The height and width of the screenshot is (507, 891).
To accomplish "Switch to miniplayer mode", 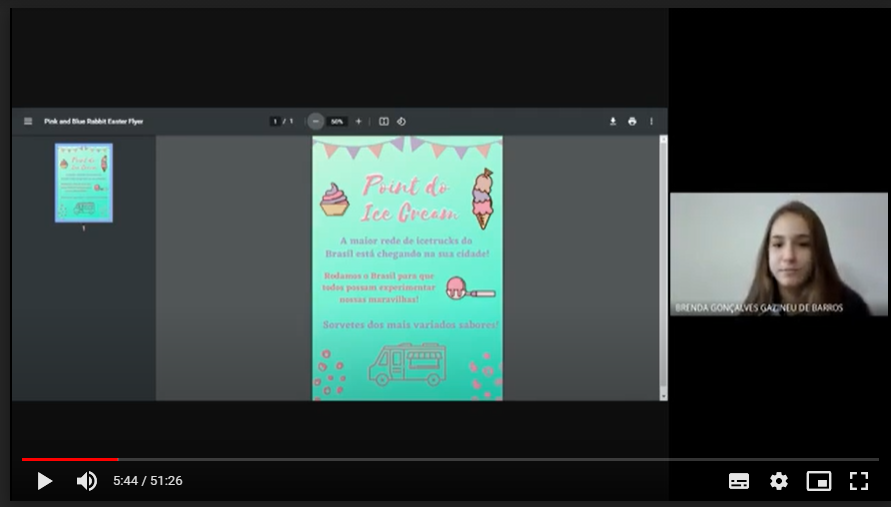I will [x=819, y=481].
